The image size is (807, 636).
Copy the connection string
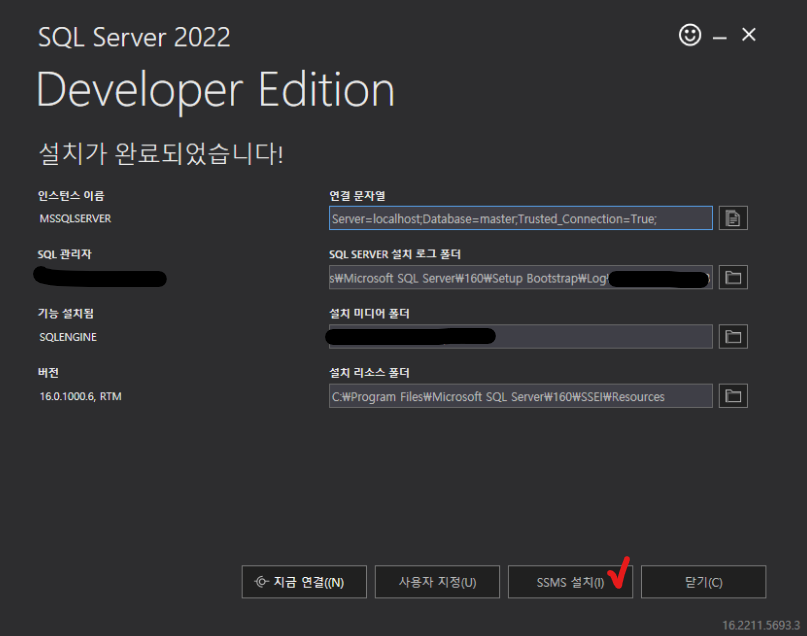(733, 218)
